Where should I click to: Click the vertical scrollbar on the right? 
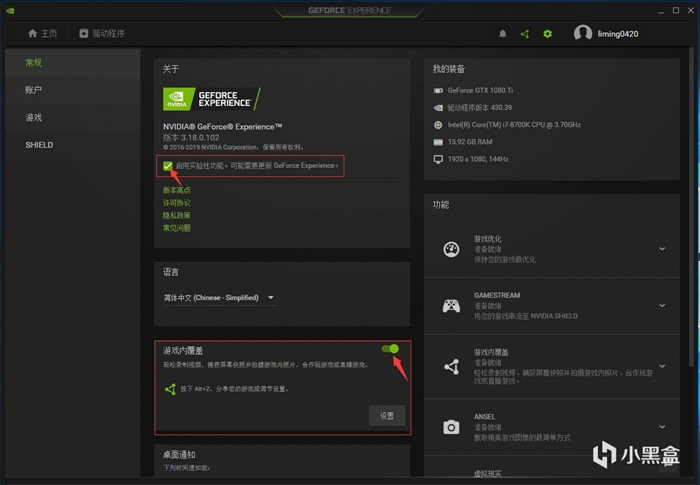coord(694,205)
